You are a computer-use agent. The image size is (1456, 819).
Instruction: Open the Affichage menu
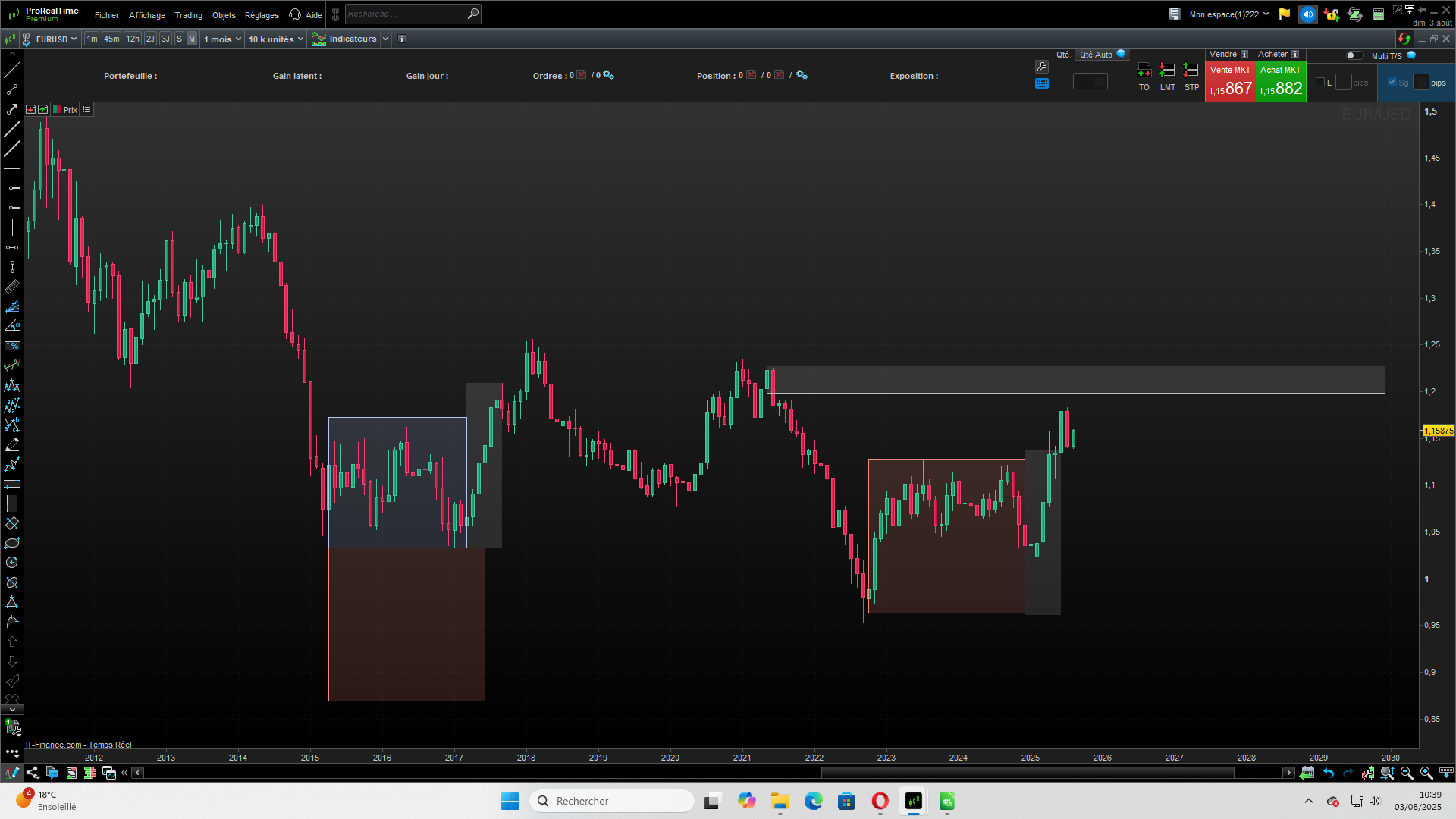tap(146, 15)
